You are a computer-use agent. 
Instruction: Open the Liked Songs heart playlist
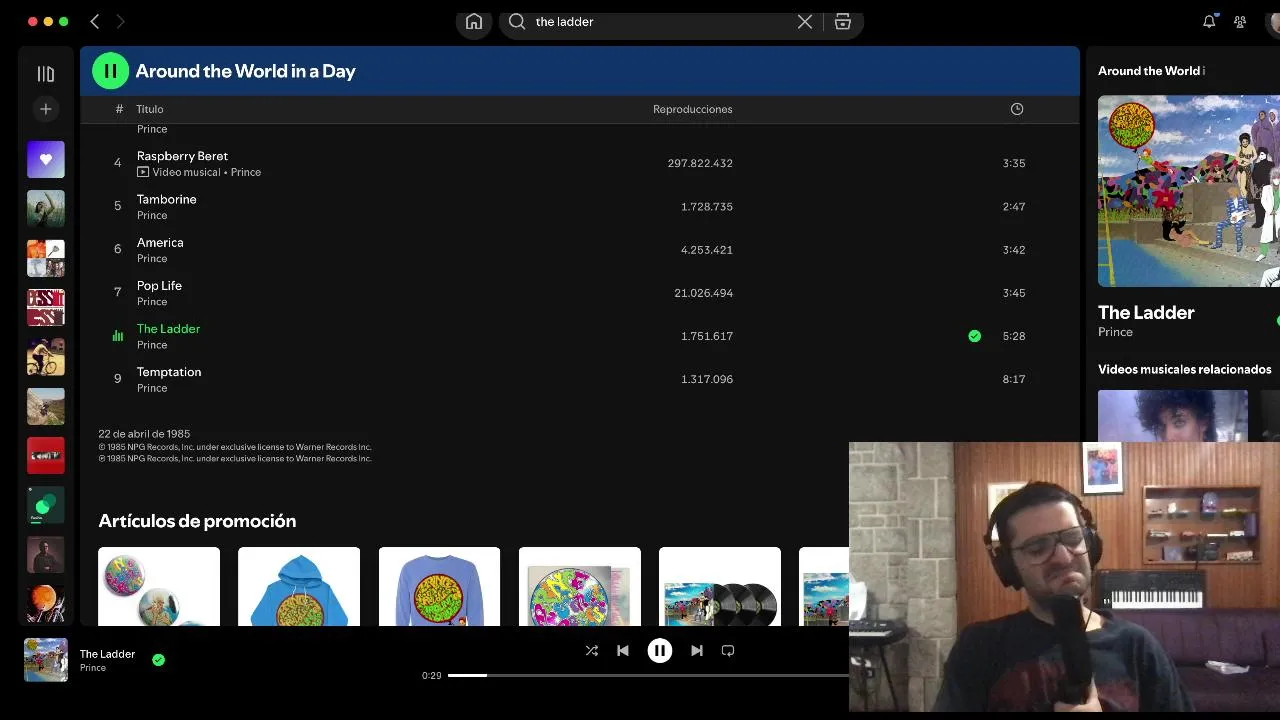coord(46,160)
